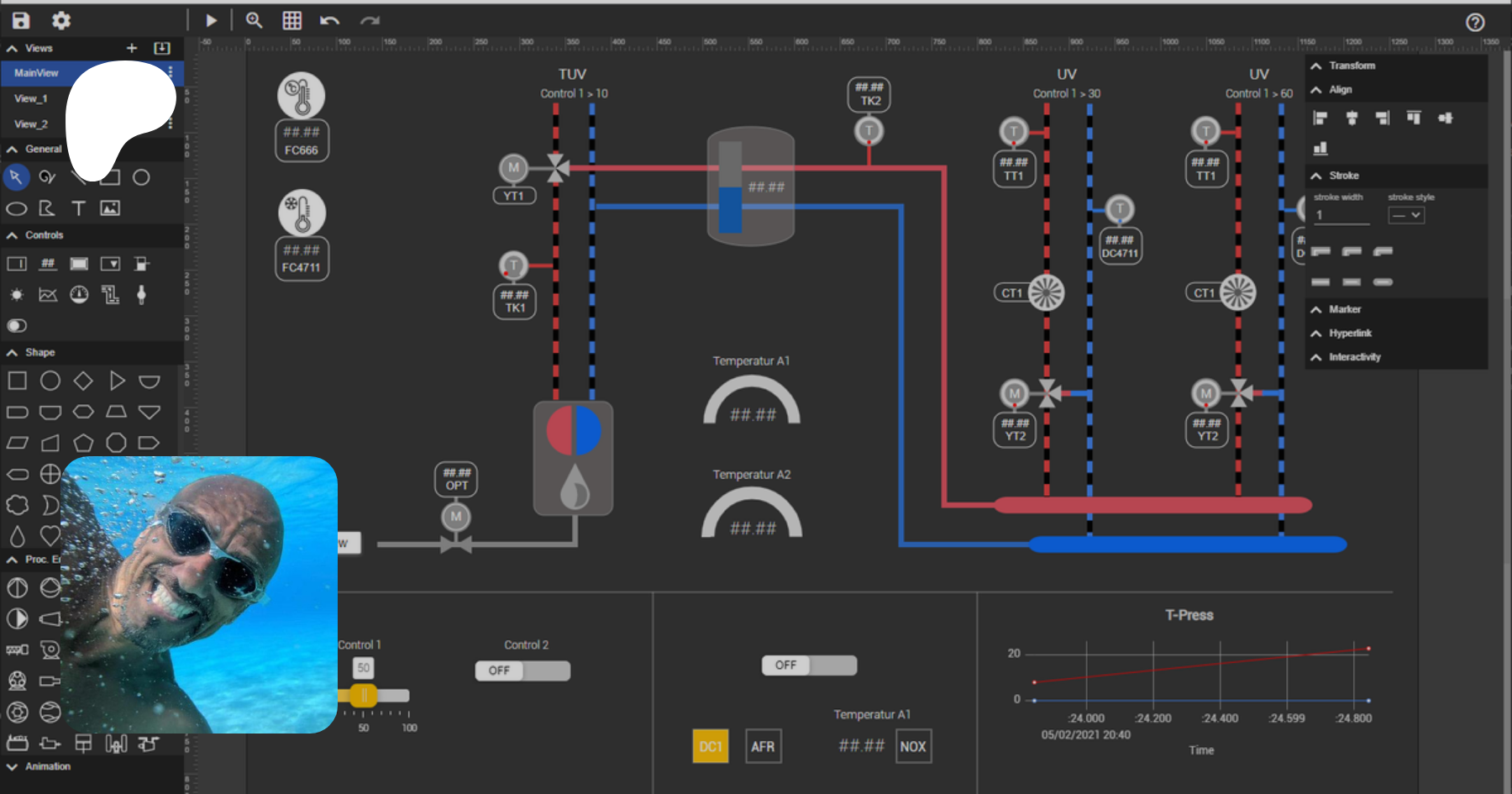Toggle the Control 2 OFF switch

tap(522, 670)
